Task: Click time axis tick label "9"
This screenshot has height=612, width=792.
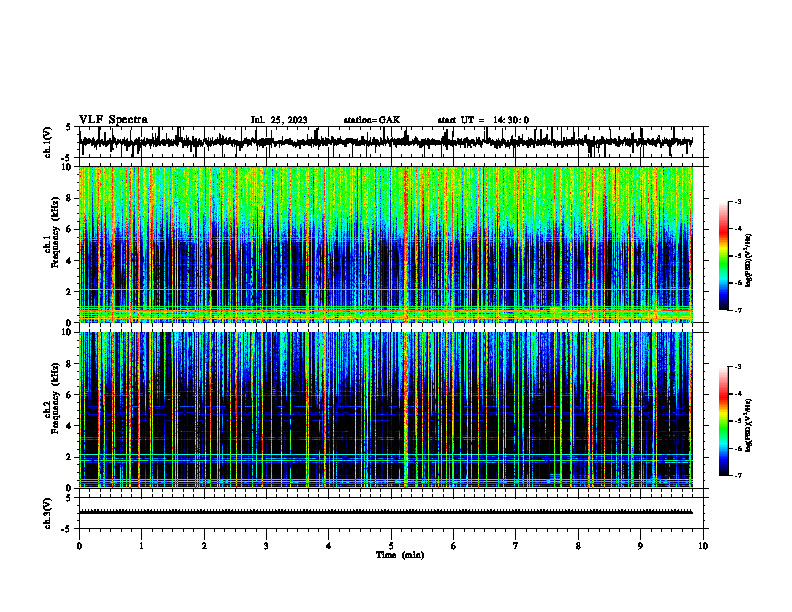Action: [x=640, y=546]
